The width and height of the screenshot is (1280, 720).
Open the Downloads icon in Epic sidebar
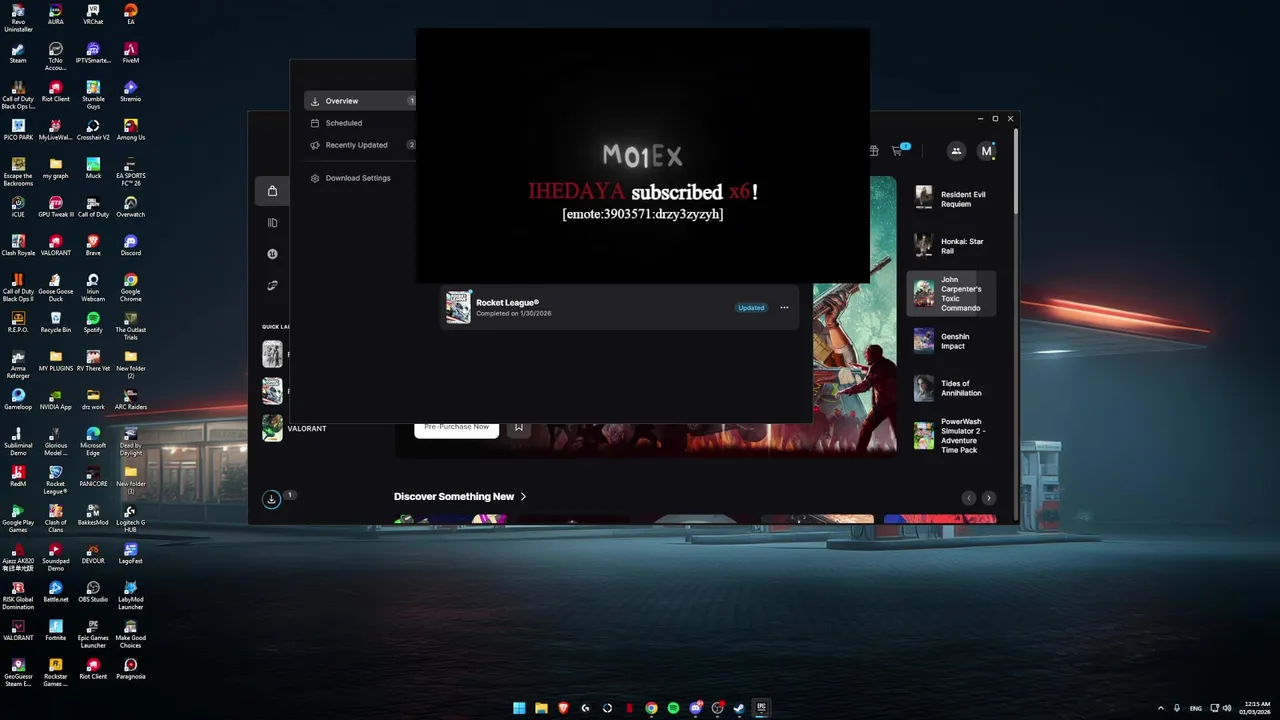[271, 499]
